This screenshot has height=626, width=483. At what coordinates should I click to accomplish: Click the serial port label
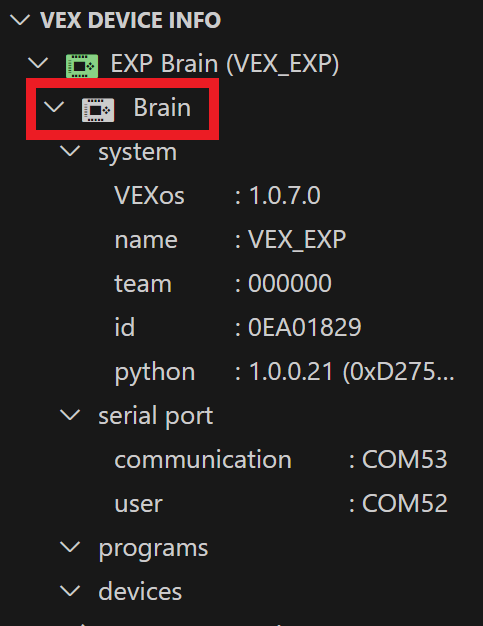coord(156,416)
